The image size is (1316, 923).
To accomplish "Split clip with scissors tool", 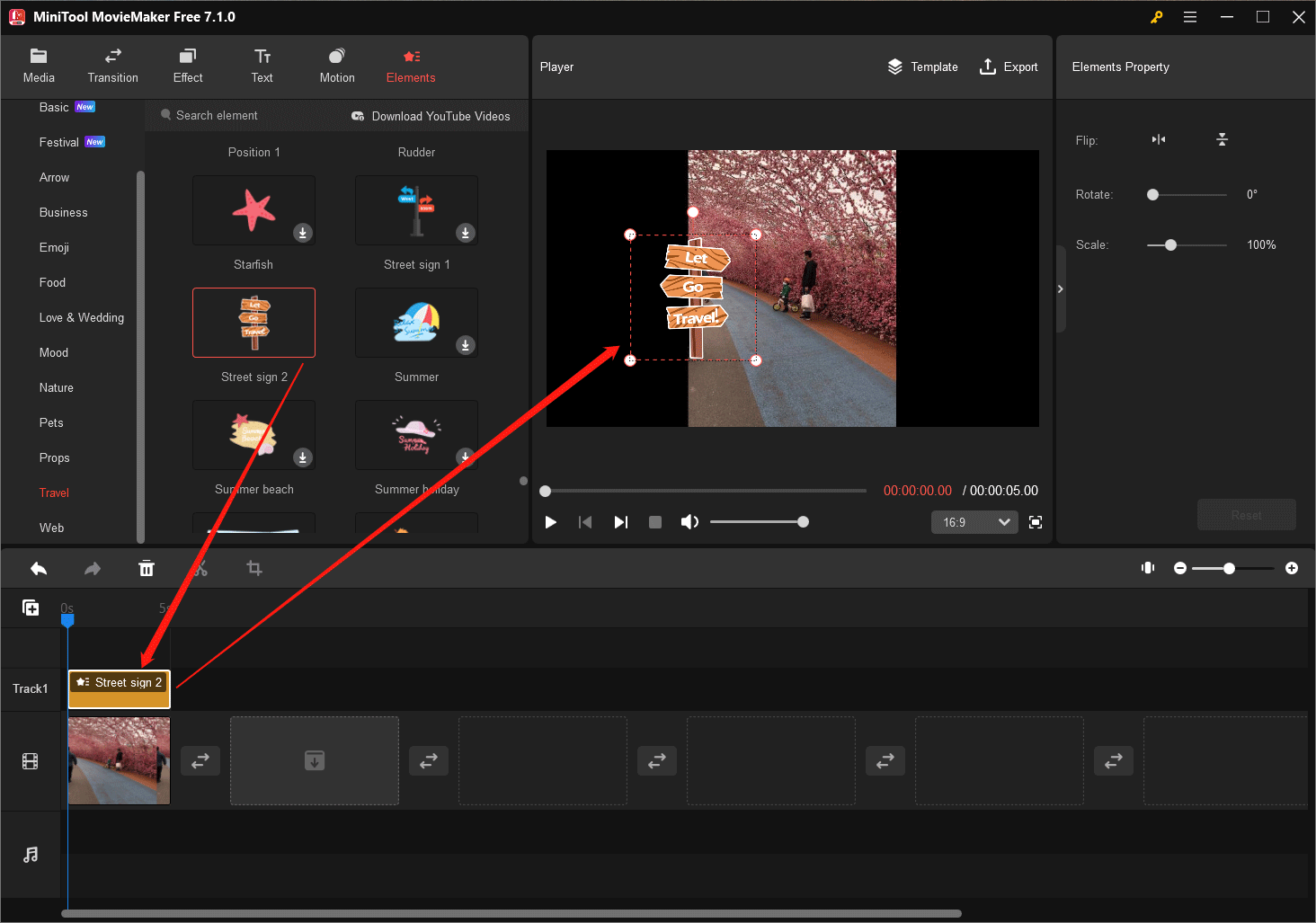I will [200, 568].
